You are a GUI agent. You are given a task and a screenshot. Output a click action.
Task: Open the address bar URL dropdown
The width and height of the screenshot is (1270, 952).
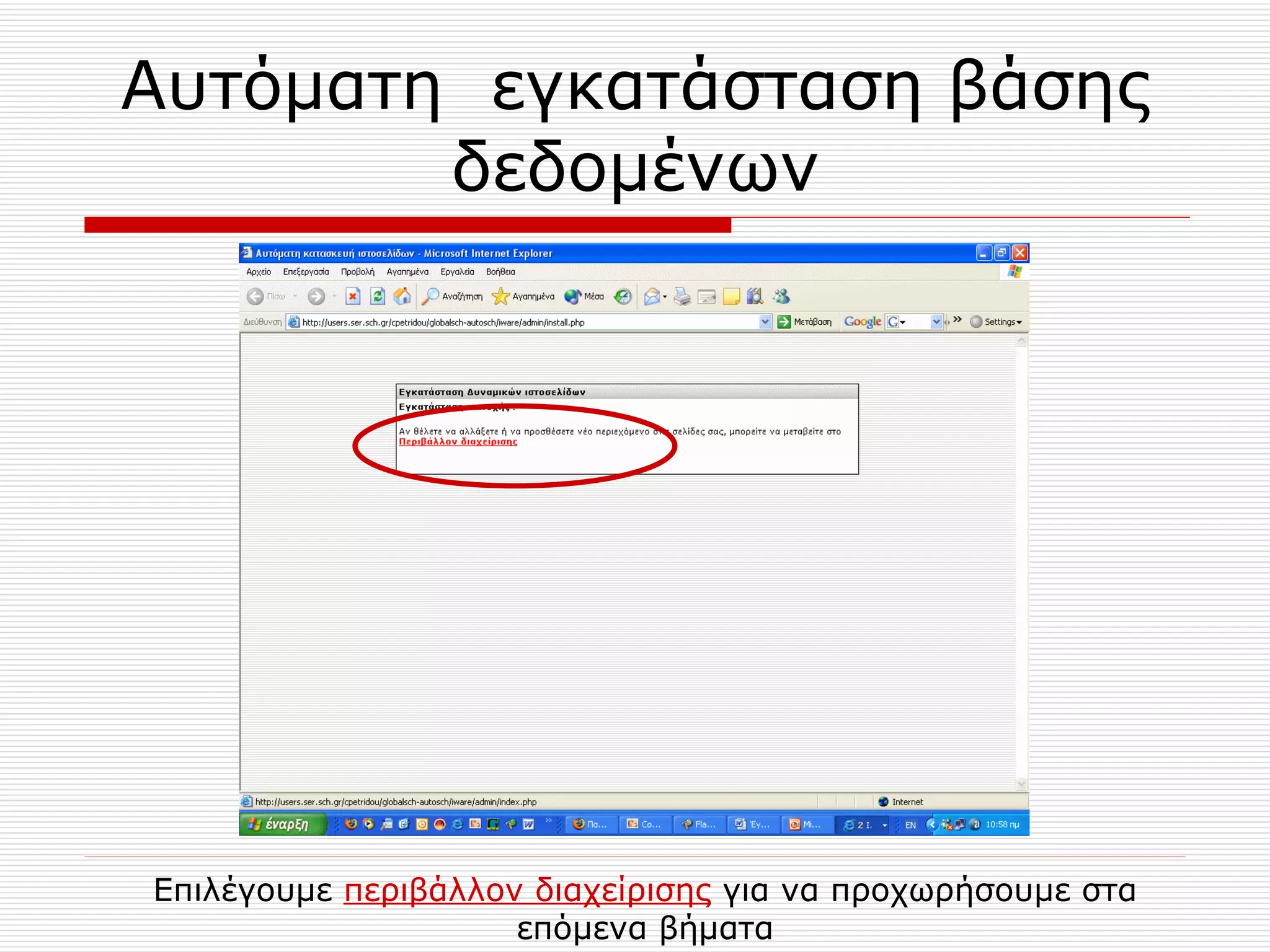pyautogui.click(x=765, y=322)
